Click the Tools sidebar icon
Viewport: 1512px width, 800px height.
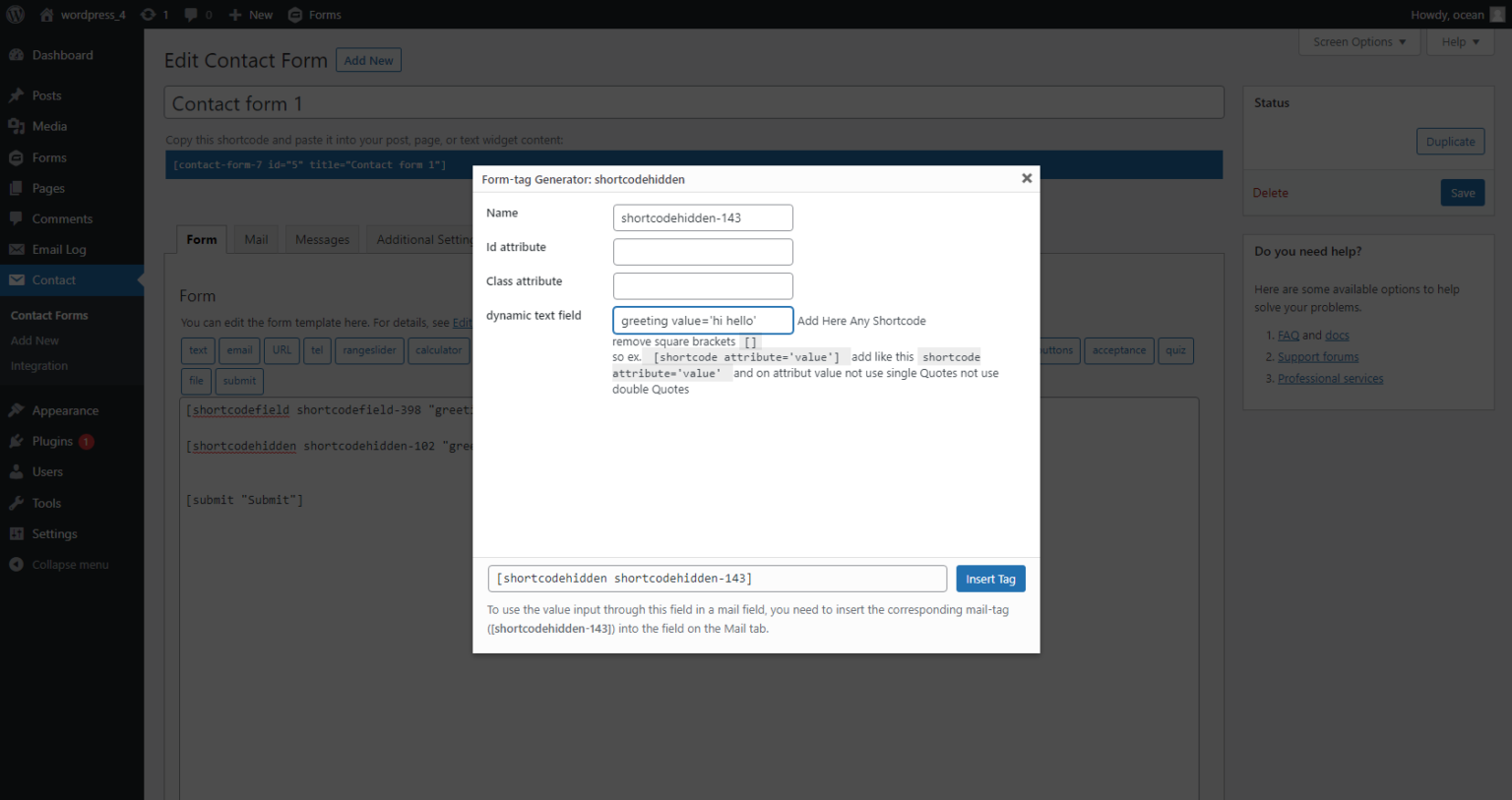coord(17,503)
